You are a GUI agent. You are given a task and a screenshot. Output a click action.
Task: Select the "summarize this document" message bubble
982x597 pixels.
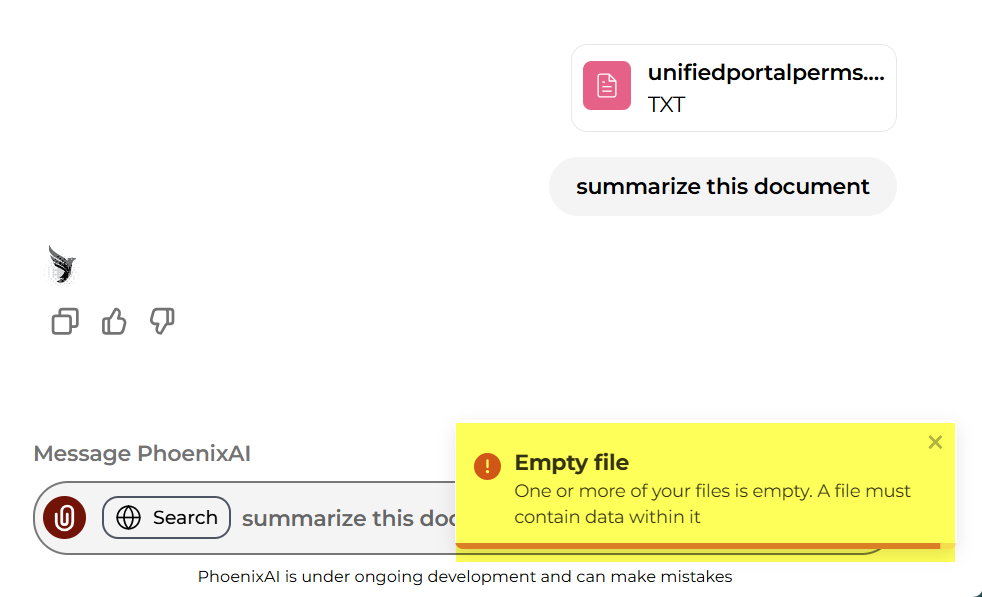(x=723, y=187)
